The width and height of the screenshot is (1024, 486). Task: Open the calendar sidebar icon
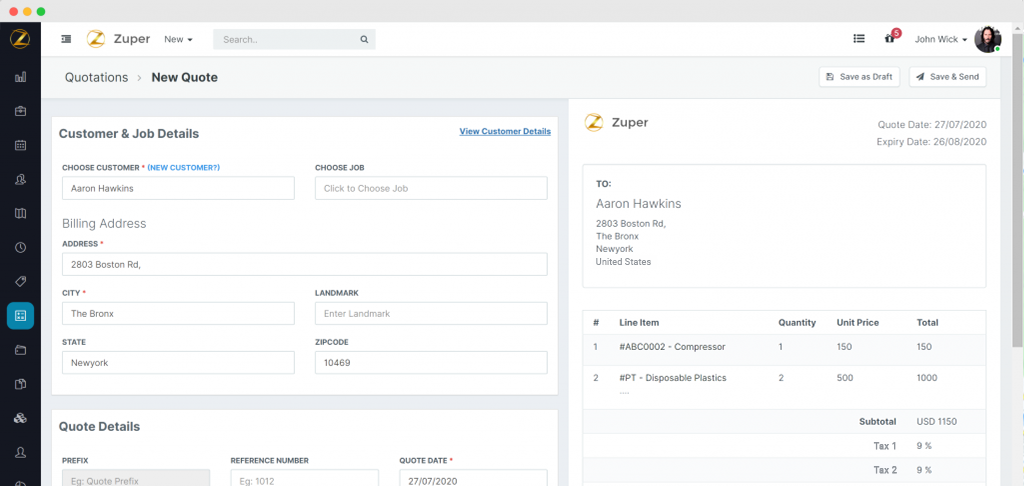(x=20, y=145)
